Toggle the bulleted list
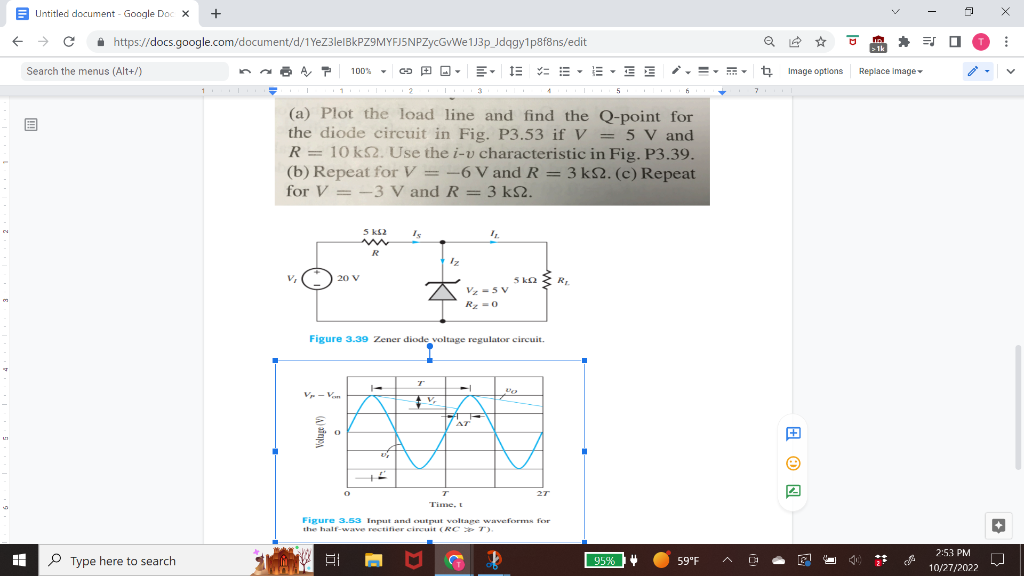Image resolution: width=1024 pixels, height=576 pixels. tap(565, 71)
